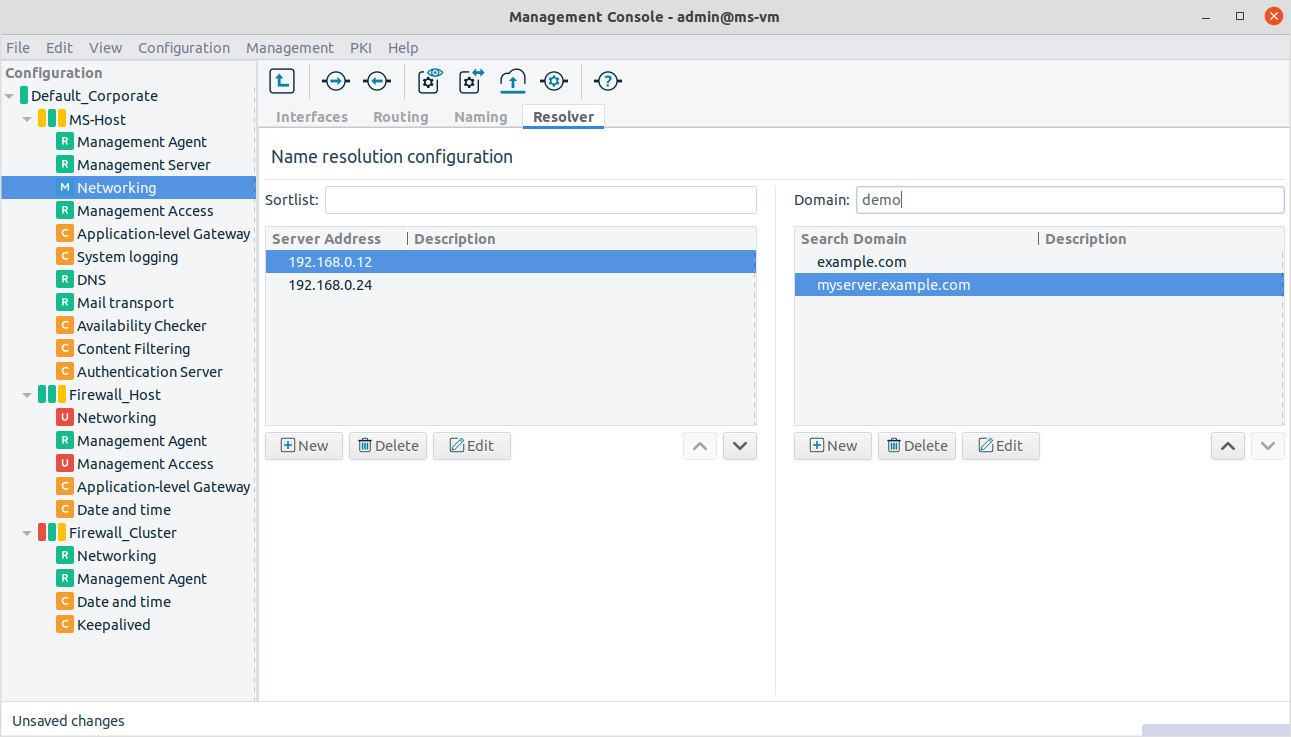Open the Configuration menu
The image size is (1291, 737).
coord(184,47)
